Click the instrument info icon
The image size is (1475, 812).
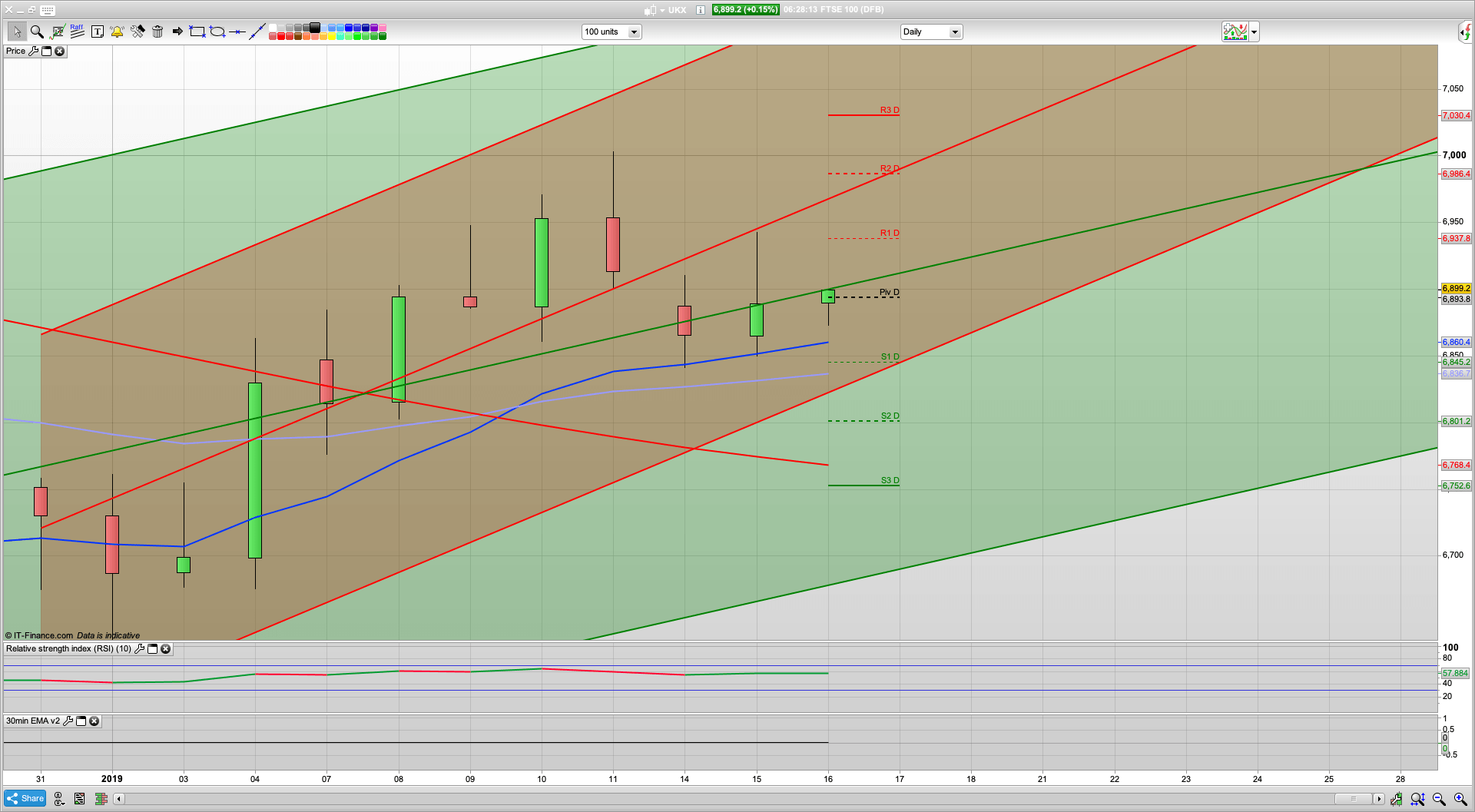pos(701,10)
